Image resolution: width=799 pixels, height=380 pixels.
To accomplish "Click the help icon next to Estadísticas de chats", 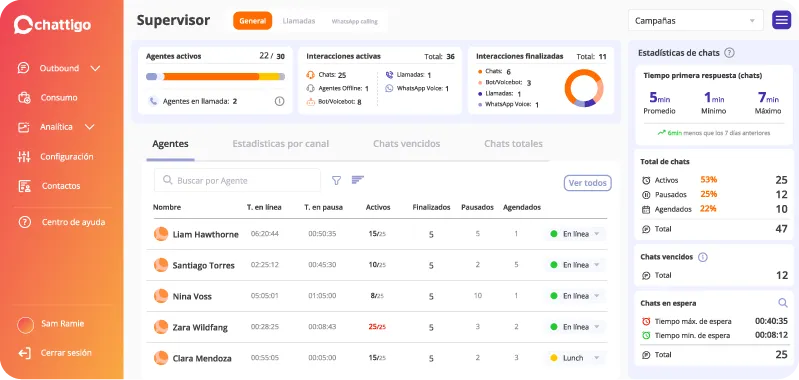I will click(729, 52).
